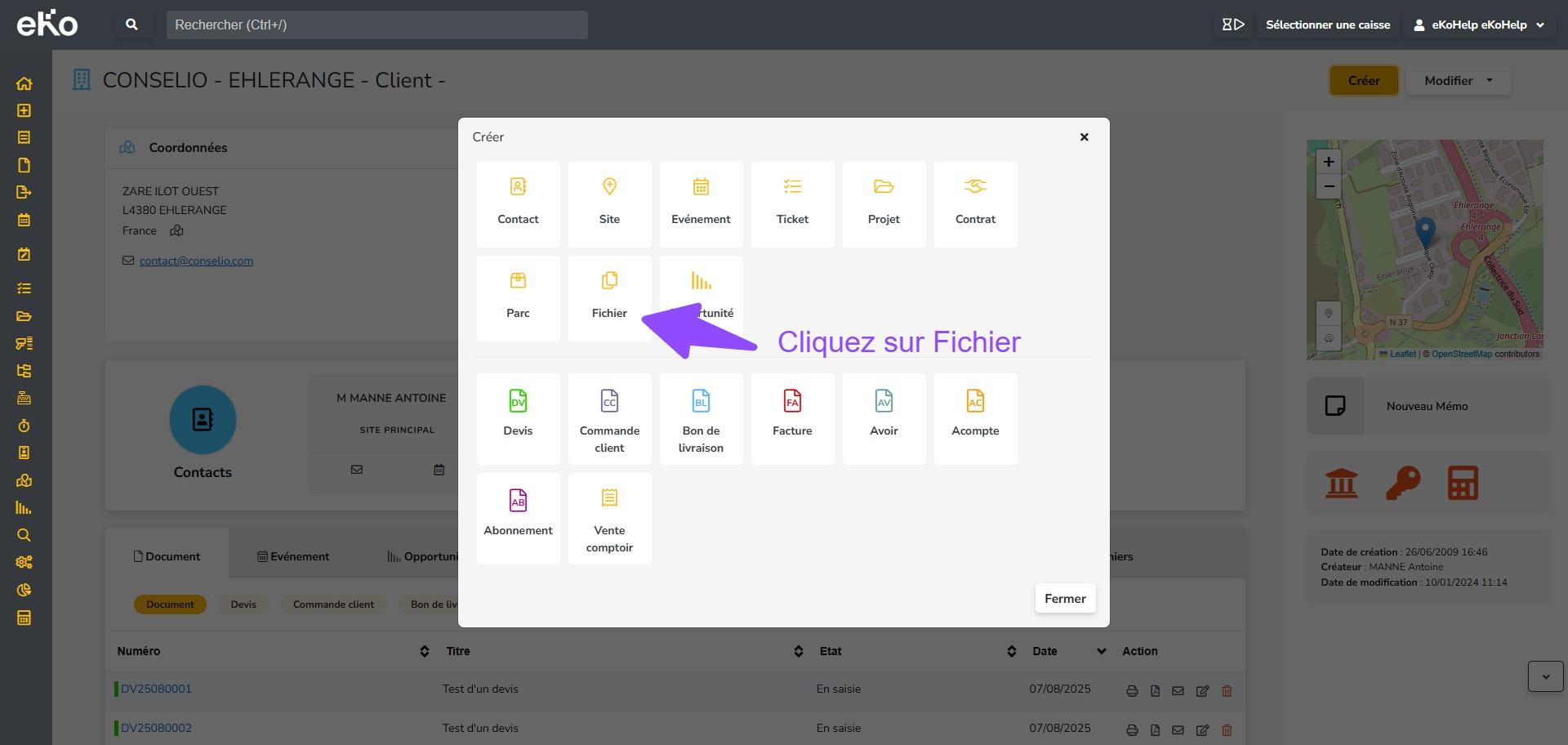Create a new Facture document
This screenshot has height=745, width=1568.
792,417
